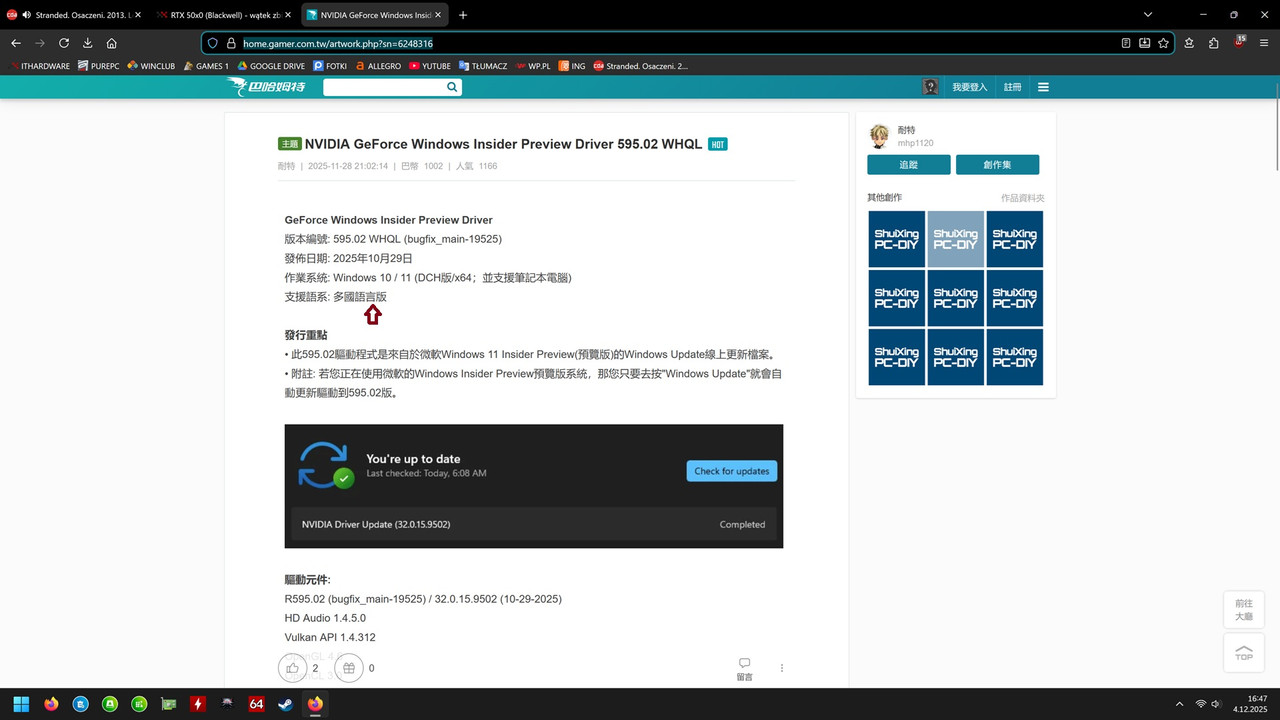
Task: Send a gift with the gift icon
Action: point(348,668)
